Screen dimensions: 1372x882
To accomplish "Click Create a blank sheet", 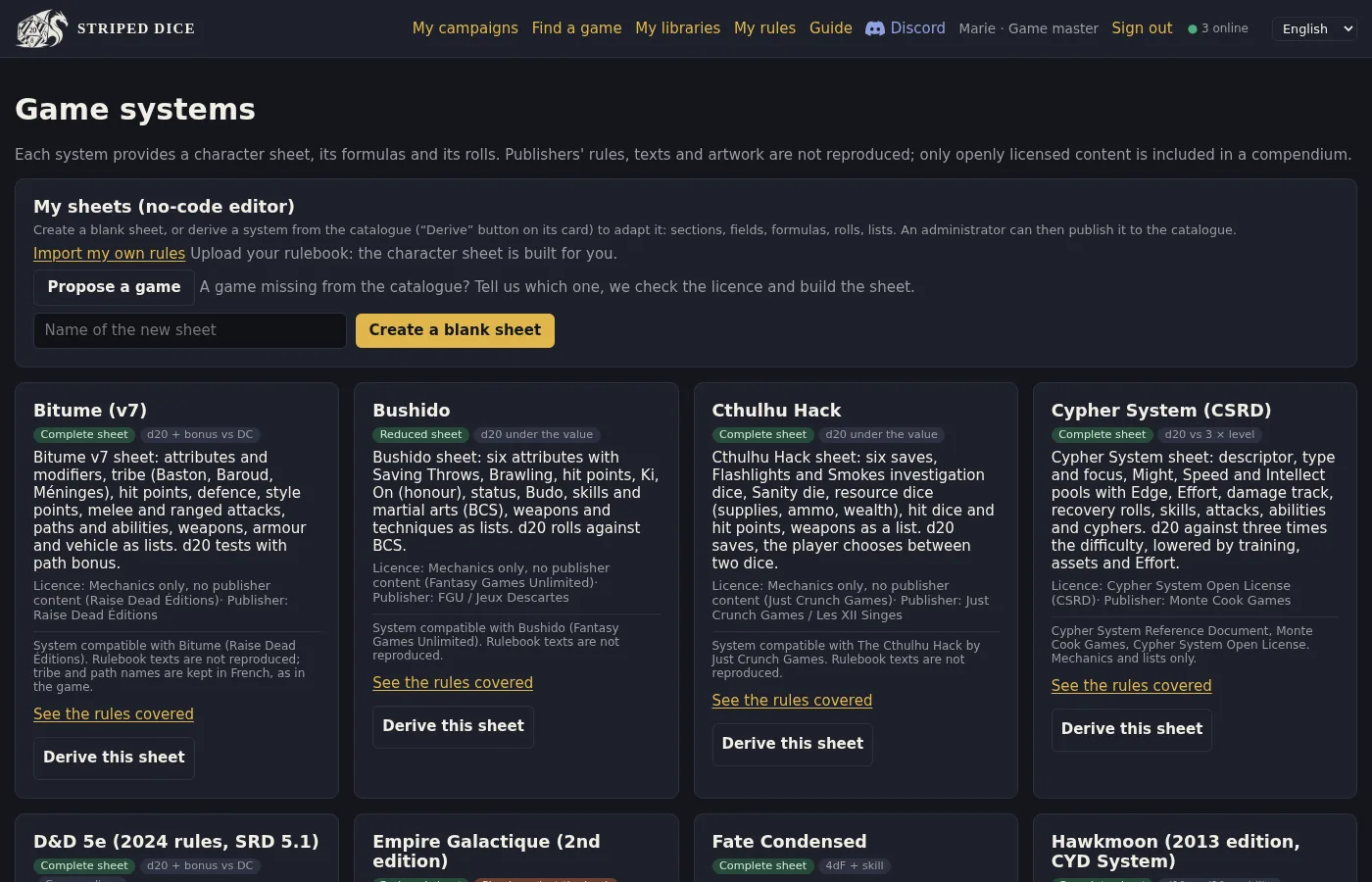I will (x=455, y=330).
